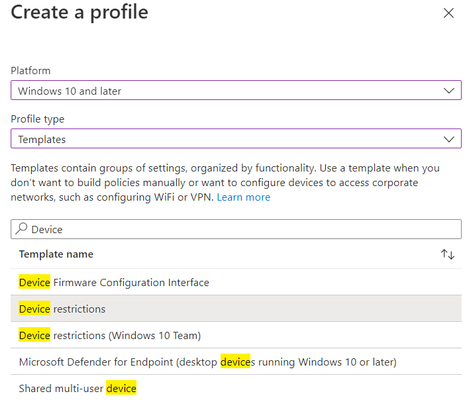Select Microsoft Defender for Endpoint template
Viewport: 469px width, 400px height.
(236, 362)
